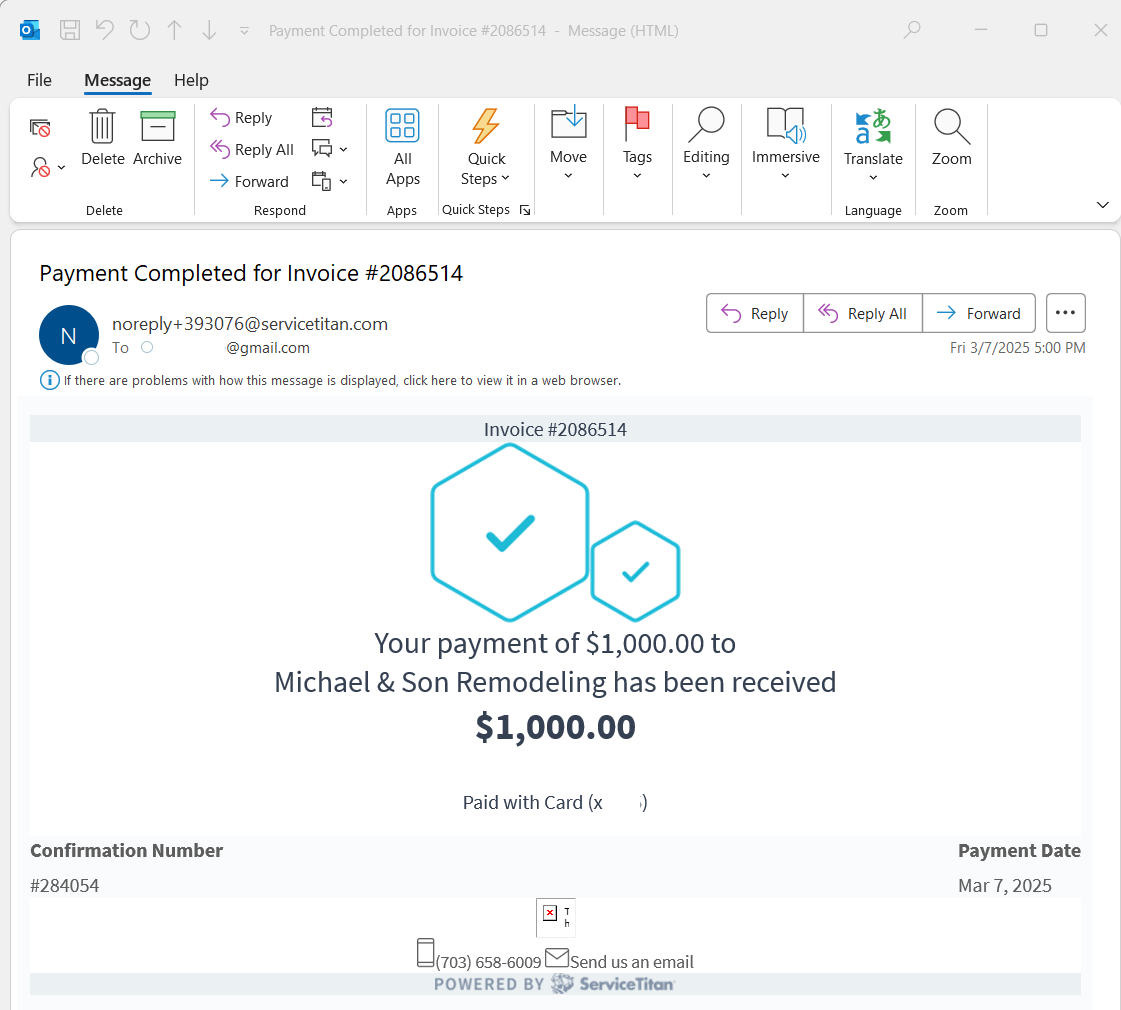Click Reply All button in message header
This screenshot has width=1121, height=1010.
(863, 313)
